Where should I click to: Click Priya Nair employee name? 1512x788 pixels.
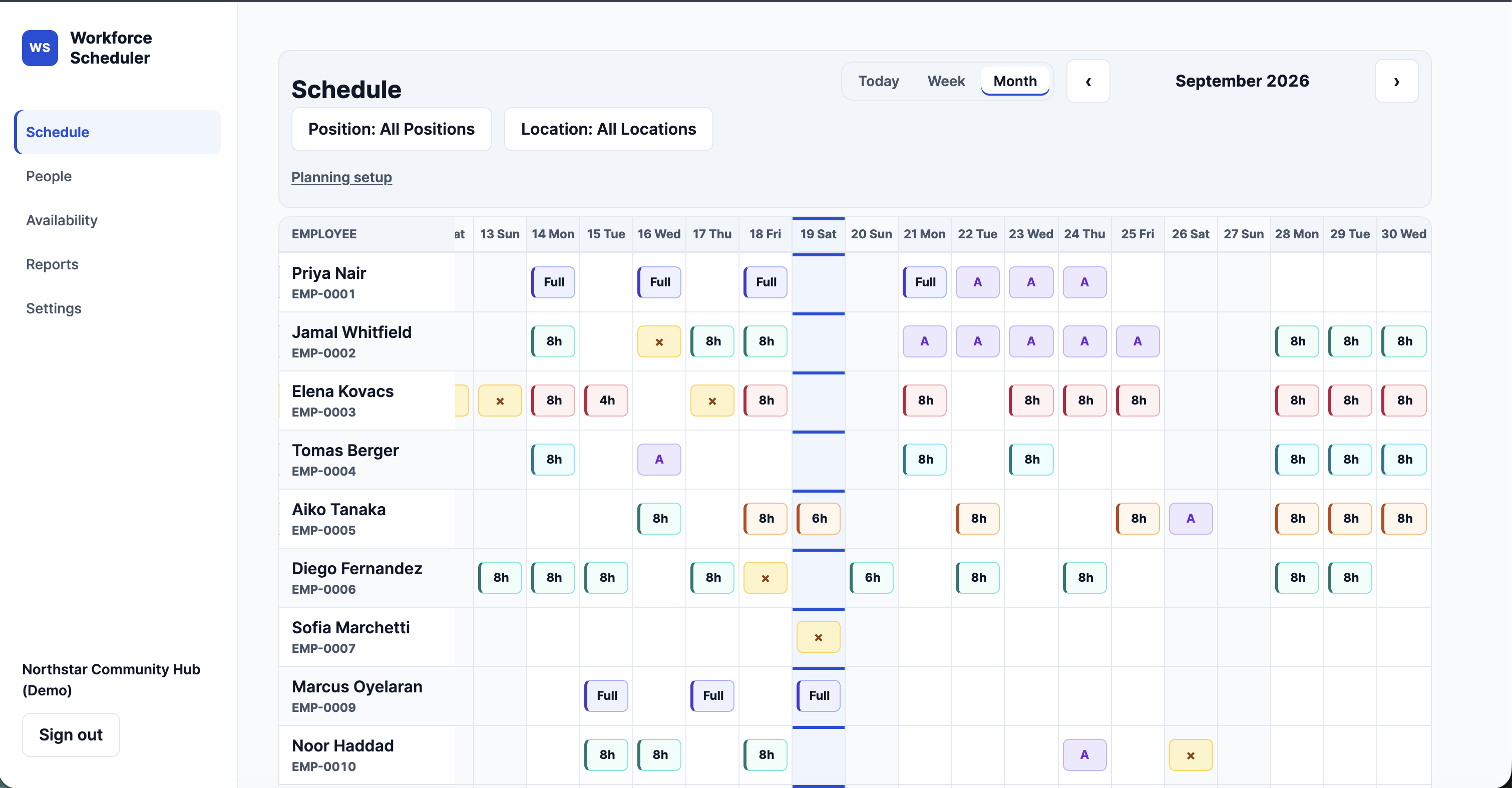pyautogui.click(x=329, y=273)
